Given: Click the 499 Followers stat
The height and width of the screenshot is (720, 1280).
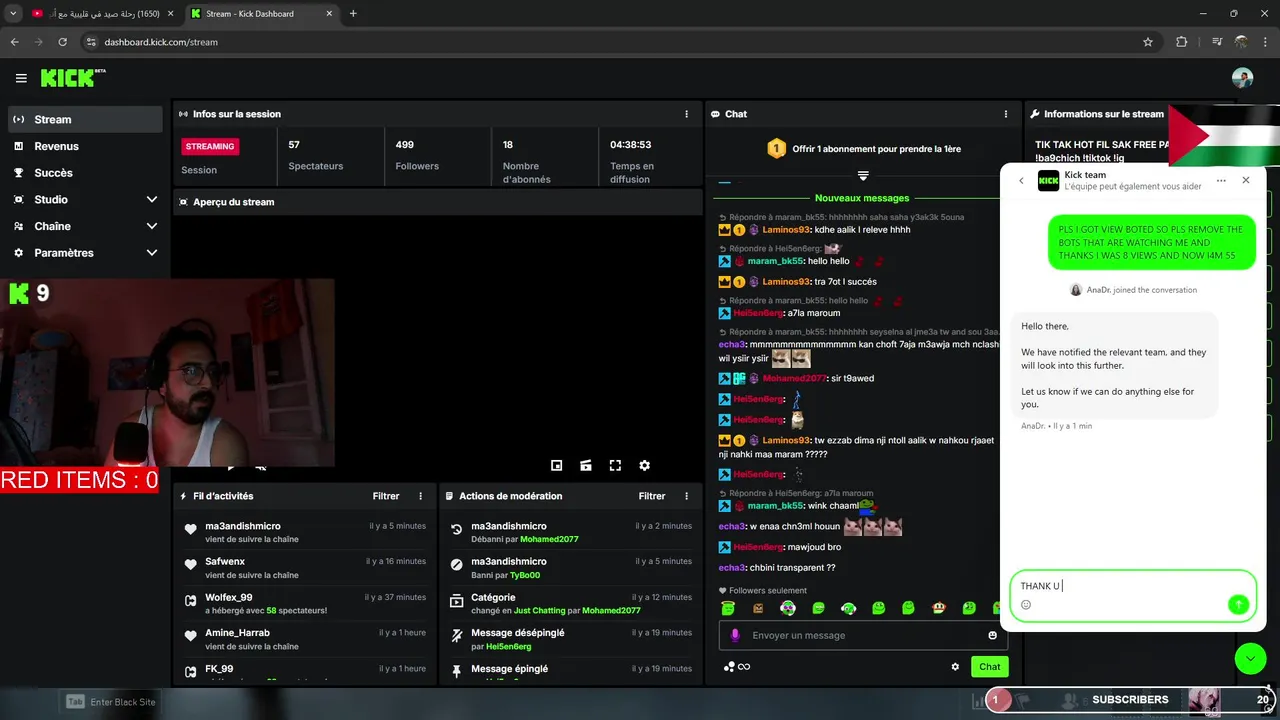Looking at the screenshot, I should [x=437, y=156].
